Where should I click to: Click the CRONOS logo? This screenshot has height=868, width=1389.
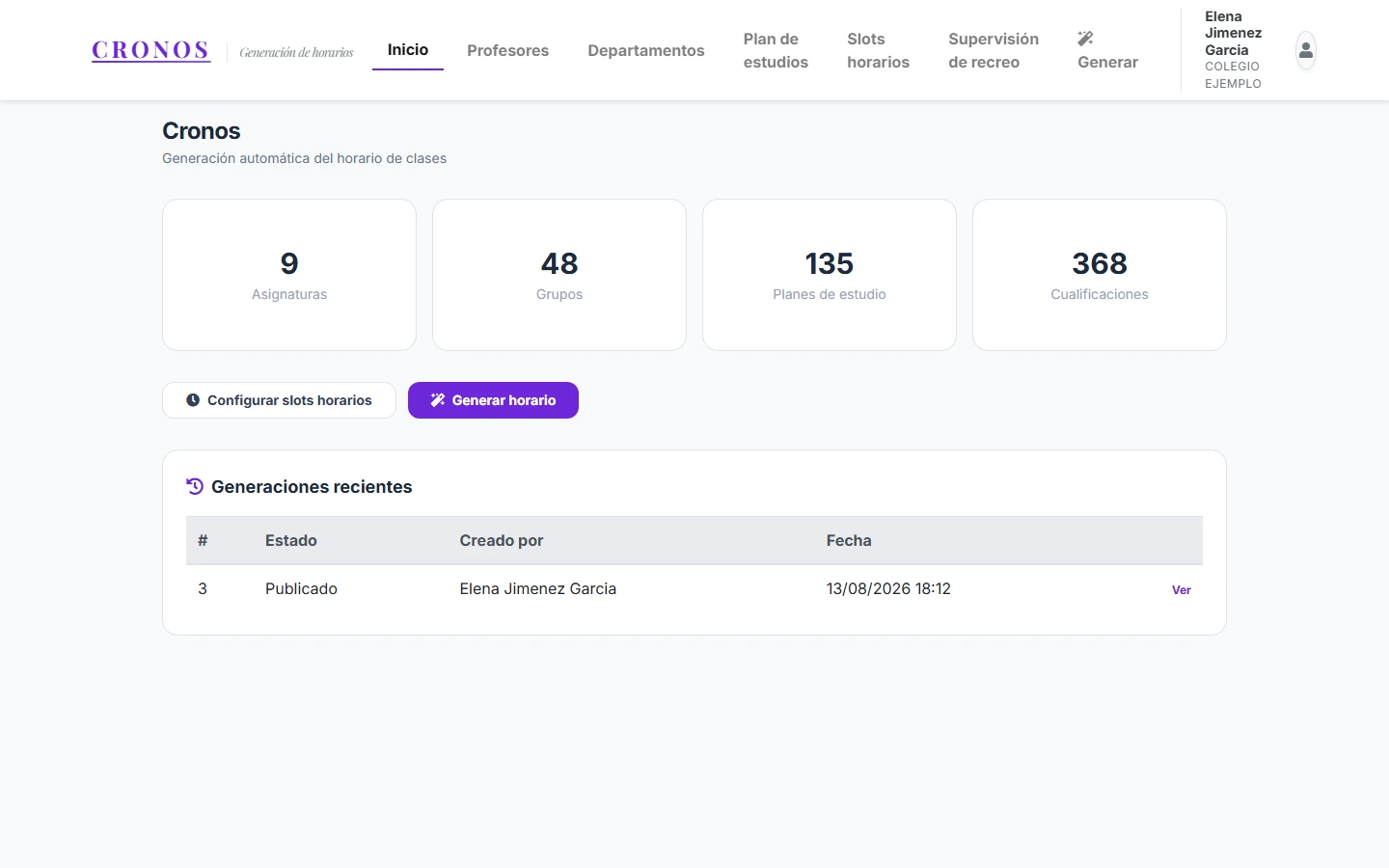(x=150, y=50)
